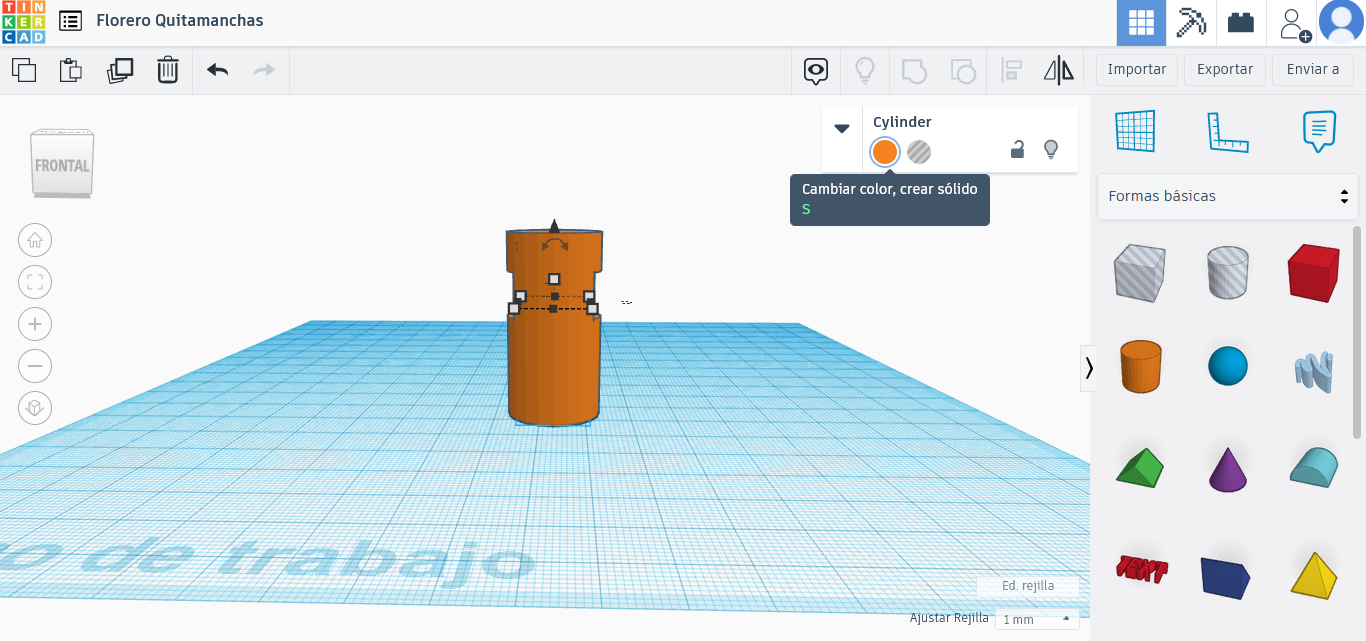Switch to 3D design grid view
This screenshot has height=641, width=1366.
tap(1141, 23)
